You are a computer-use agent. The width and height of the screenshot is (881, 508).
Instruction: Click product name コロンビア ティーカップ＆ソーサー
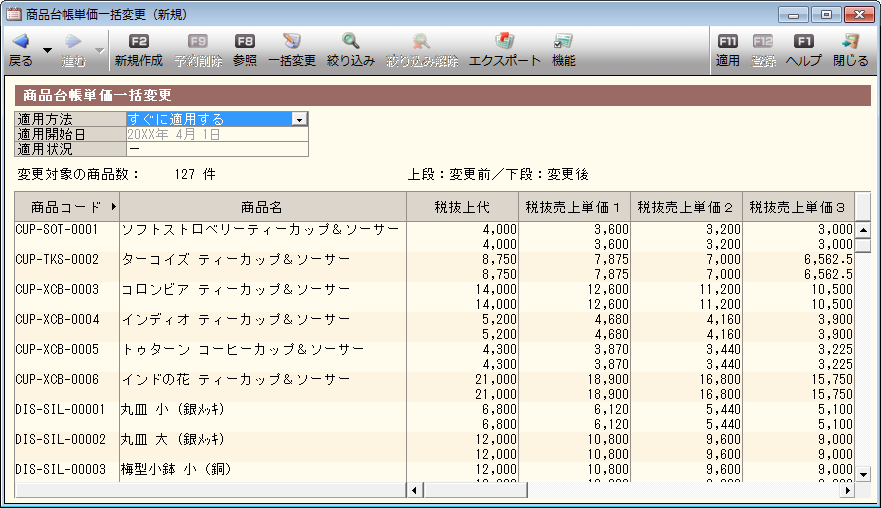point(236,289)
